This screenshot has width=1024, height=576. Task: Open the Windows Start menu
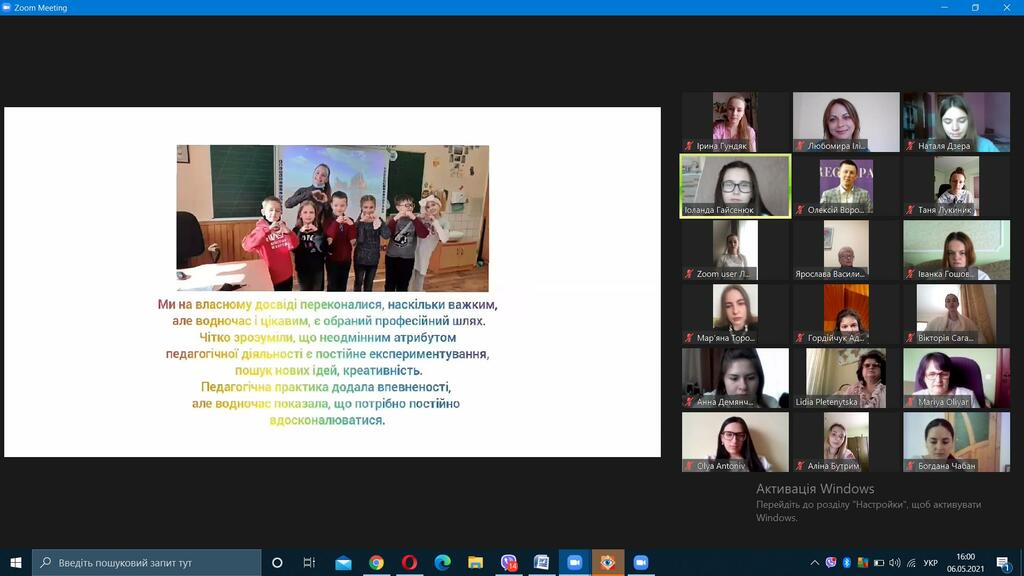coord(15,562)
